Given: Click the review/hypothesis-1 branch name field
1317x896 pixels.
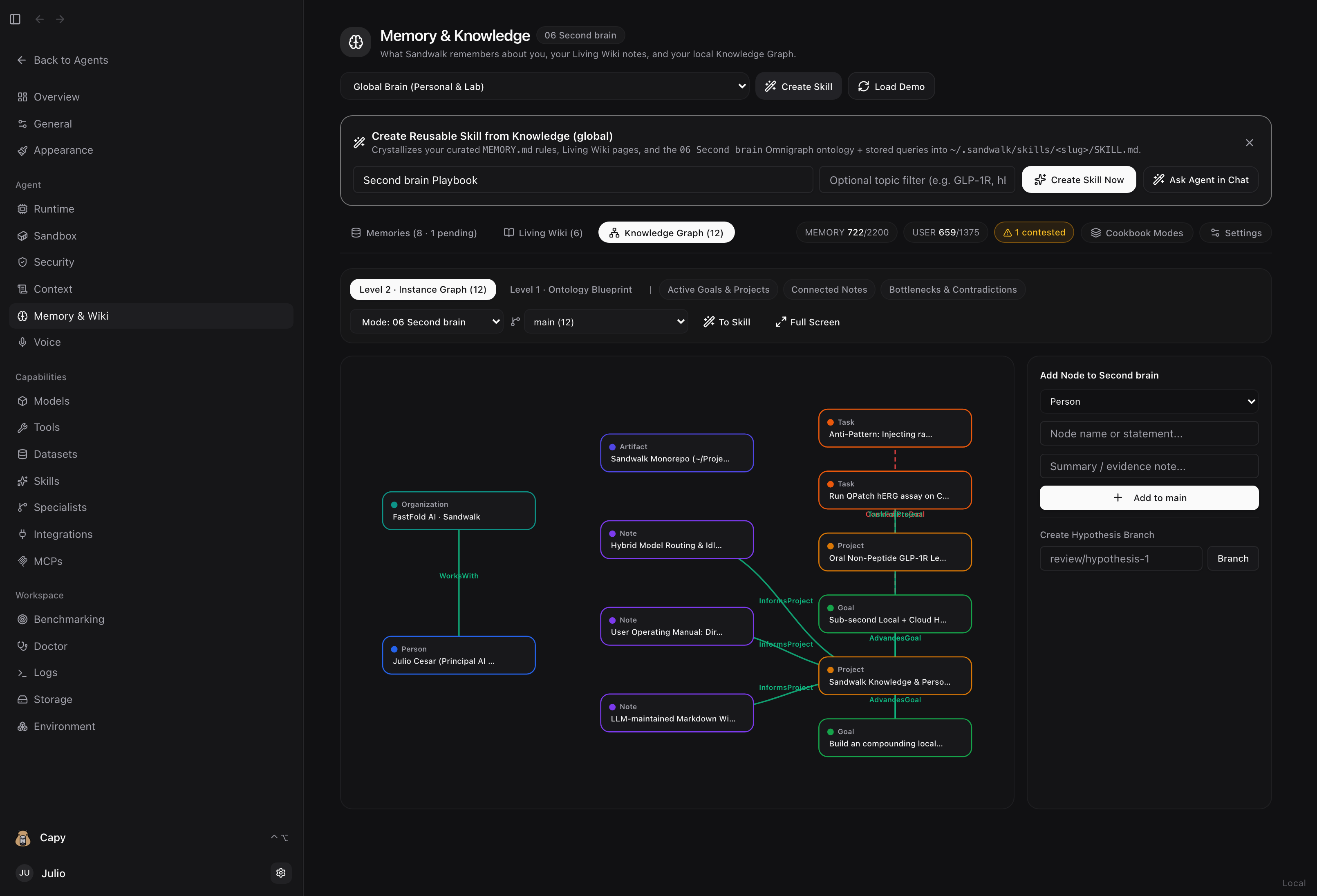Looking at the screenshot, I should pyautogui.click(x=1120, y=559).
